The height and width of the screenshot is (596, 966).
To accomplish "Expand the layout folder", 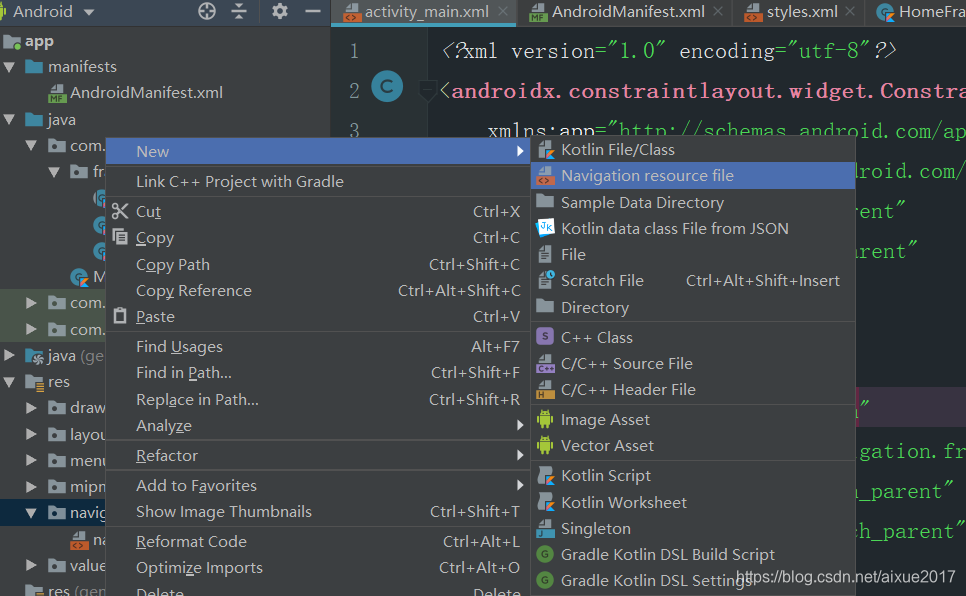I will (x=31, y=435).
